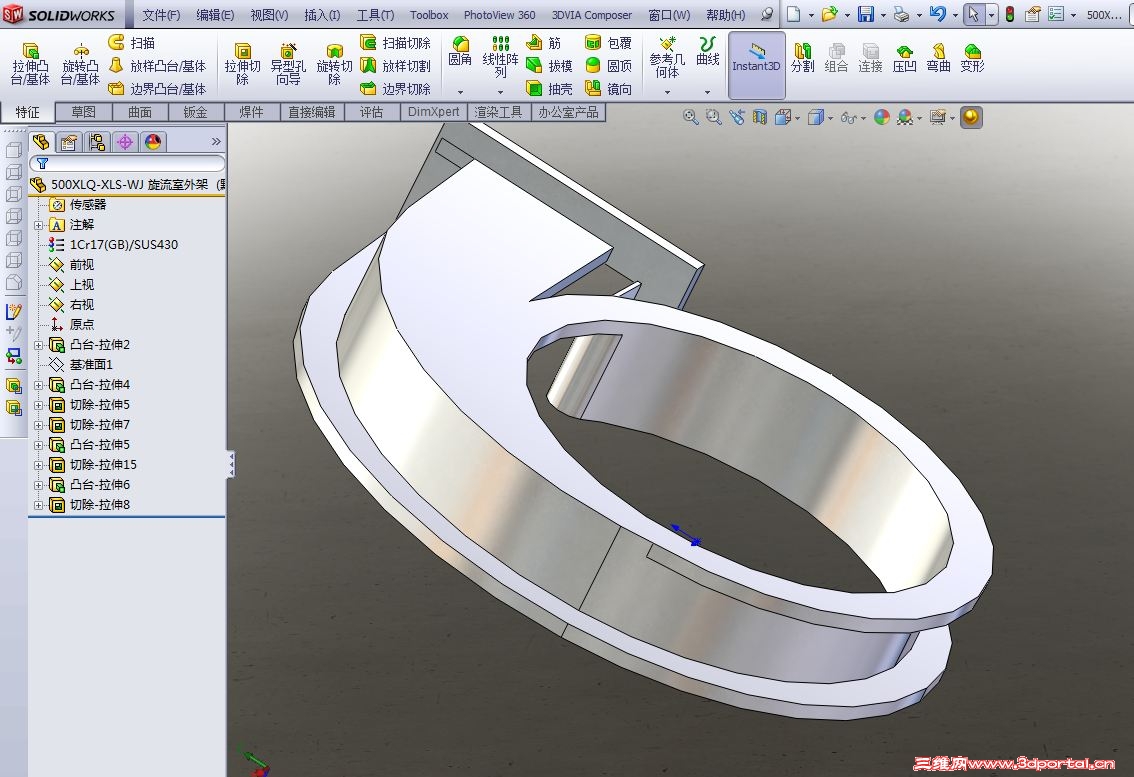1134x777 pixels.
Task: Click the Undo toolbar icon
Action: [x=937, y=14]
